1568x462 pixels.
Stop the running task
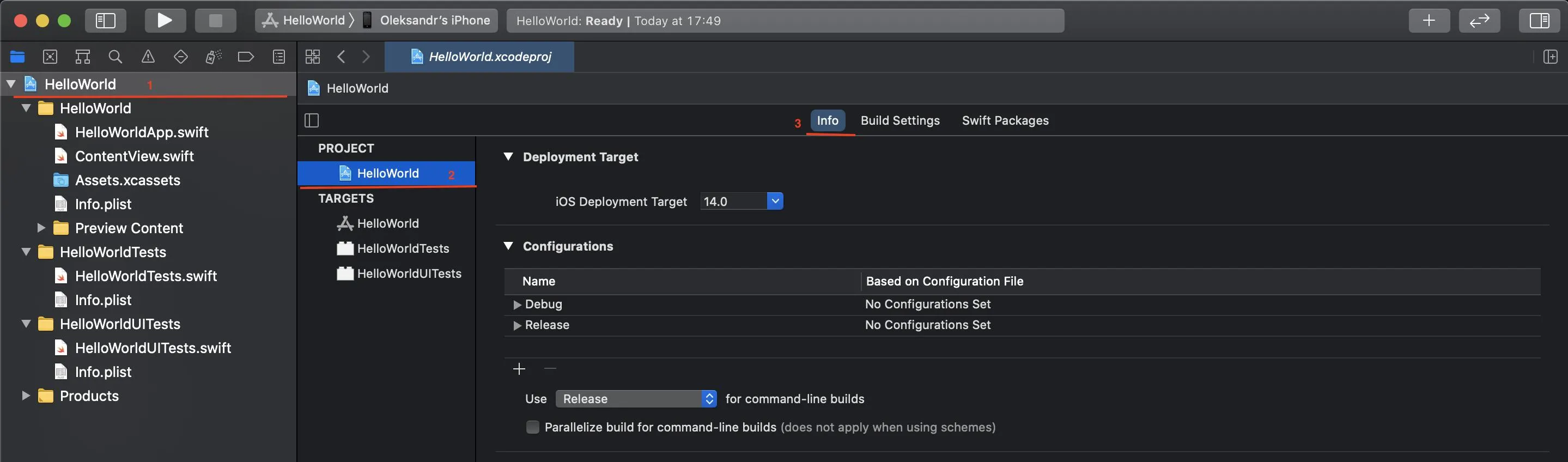tap(216, 21)
